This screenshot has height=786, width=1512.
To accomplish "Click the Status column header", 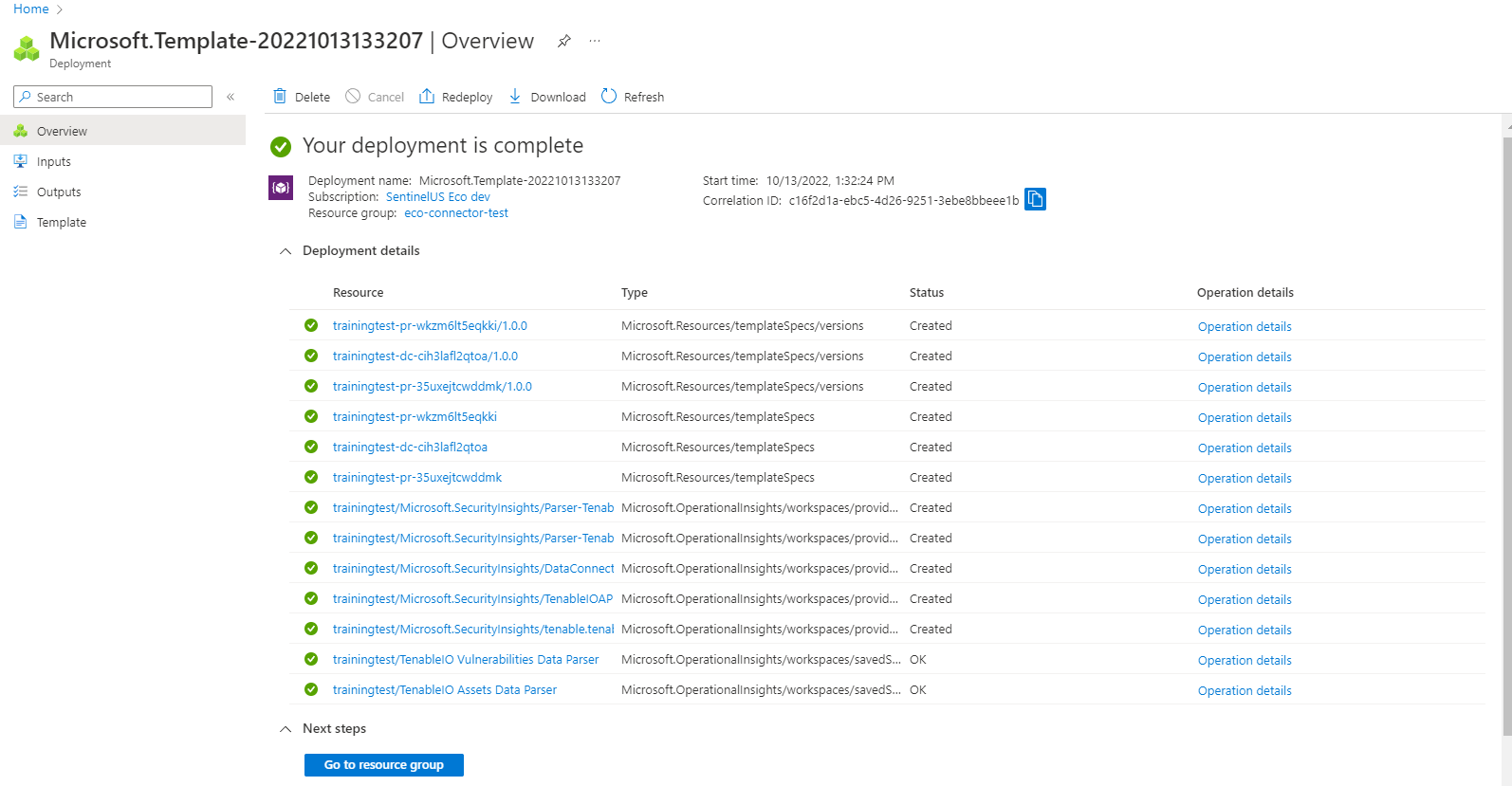I will [927, 292].
